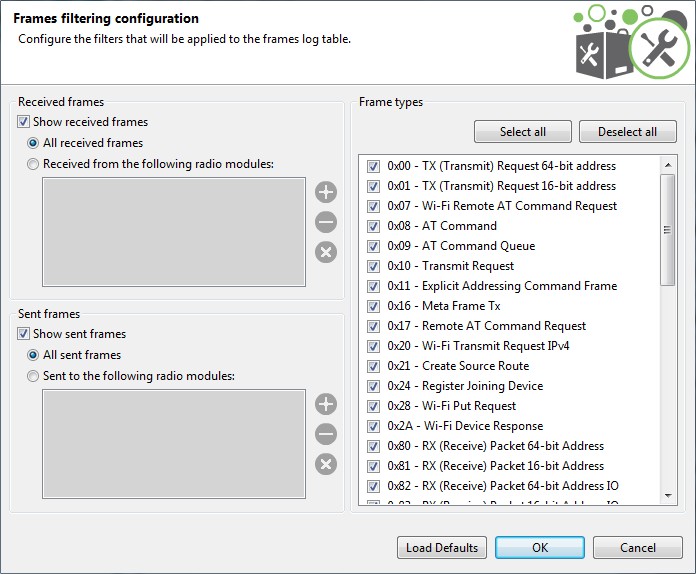Image resolution: width=696 pixels, height=574 pixels.
Task: Click the remove icon beside sent radio modules list
Action: pyautogui.click(x=326, y=434)
